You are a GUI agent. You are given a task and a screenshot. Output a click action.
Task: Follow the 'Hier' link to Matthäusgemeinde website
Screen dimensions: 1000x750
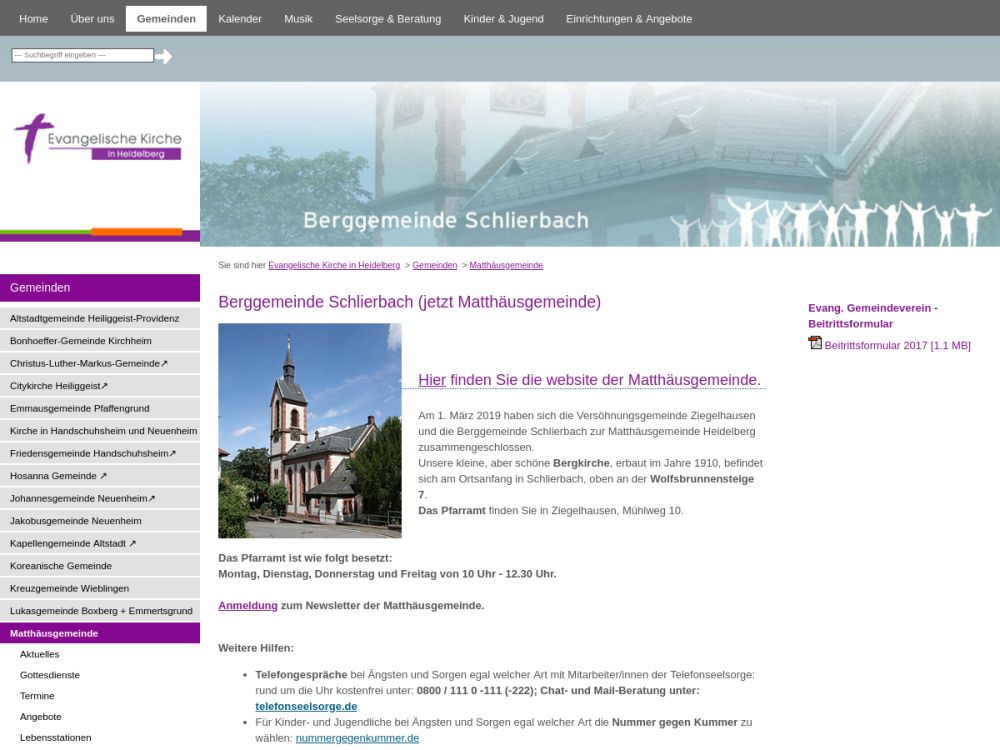(x=432, y=380)
